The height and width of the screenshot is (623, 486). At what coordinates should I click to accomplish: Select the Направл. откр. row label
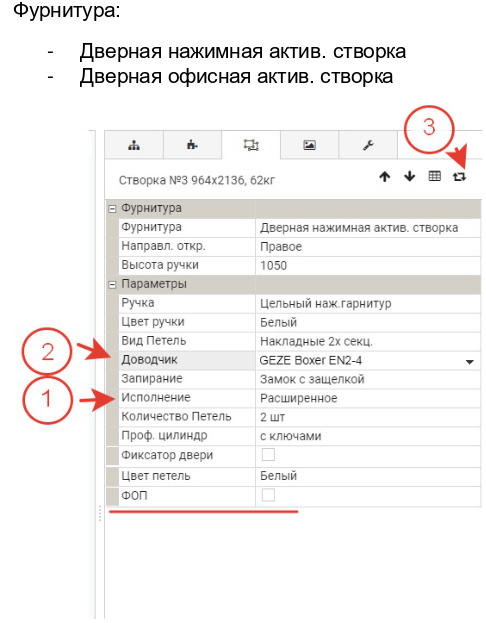163,246
